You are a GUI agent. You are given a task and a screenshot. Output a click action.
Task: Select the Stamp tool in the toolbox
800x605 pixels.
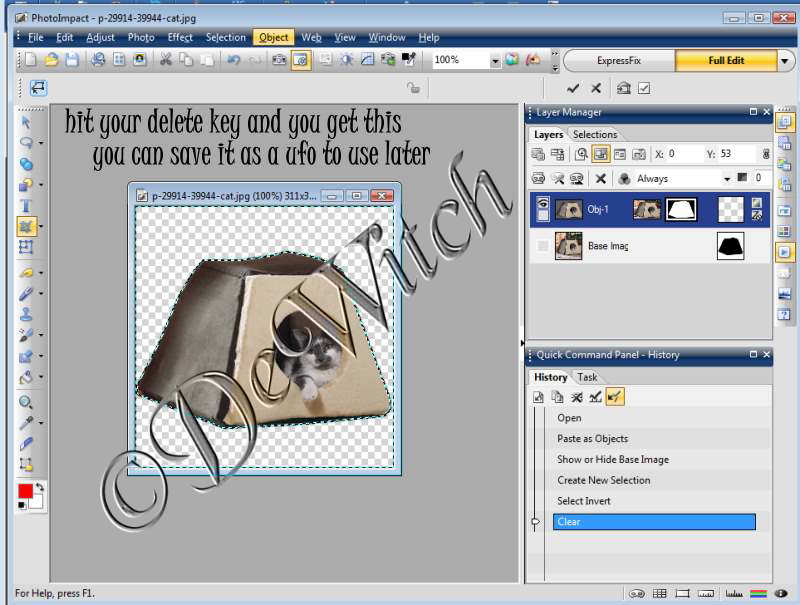26,313
